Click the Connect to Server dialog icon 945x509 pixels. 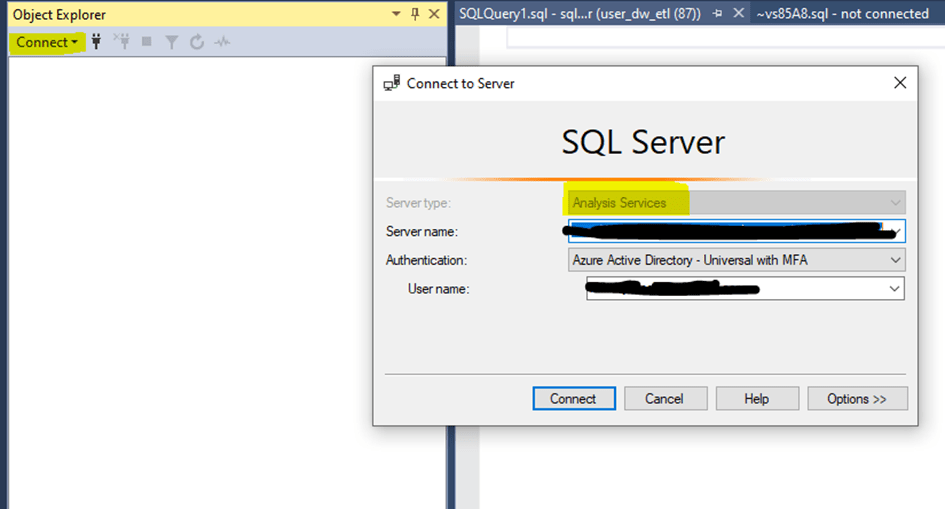tap(392, 83)
